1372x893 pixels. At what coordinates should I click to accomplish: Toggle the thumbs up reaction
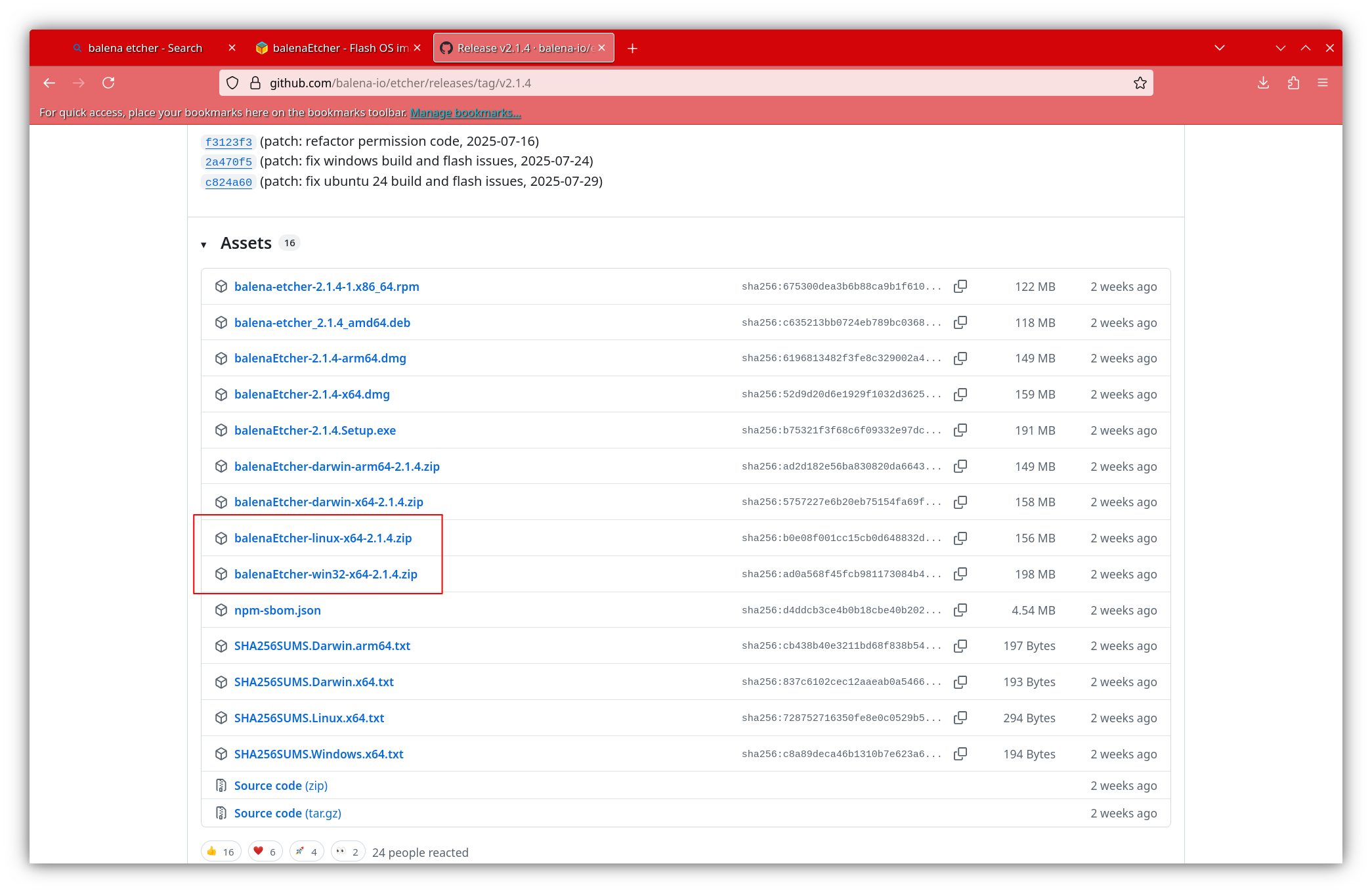tap(221, 852)
